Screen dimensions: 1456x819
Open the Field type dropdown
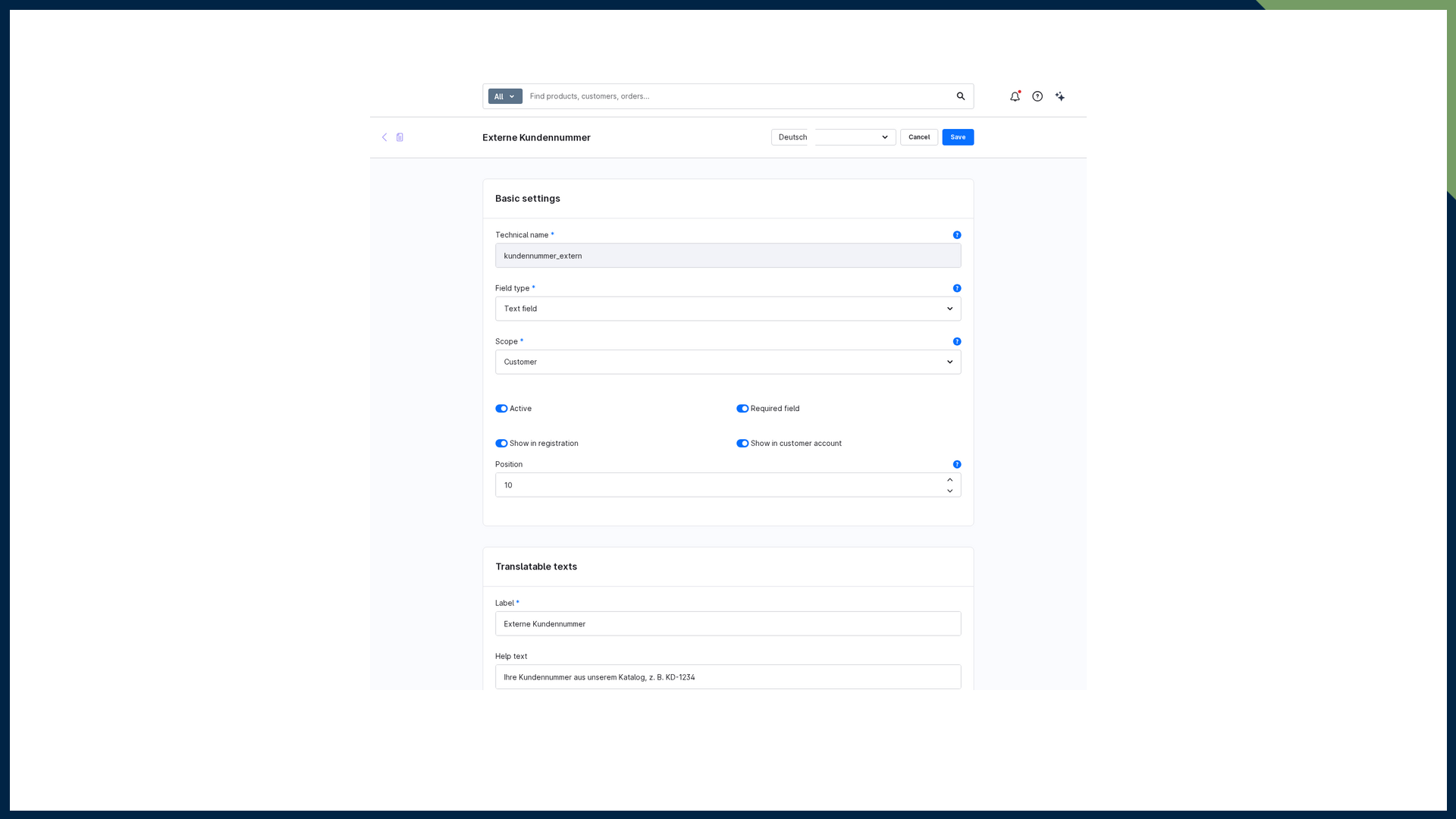pyautogui.click(x=728, y=309)
